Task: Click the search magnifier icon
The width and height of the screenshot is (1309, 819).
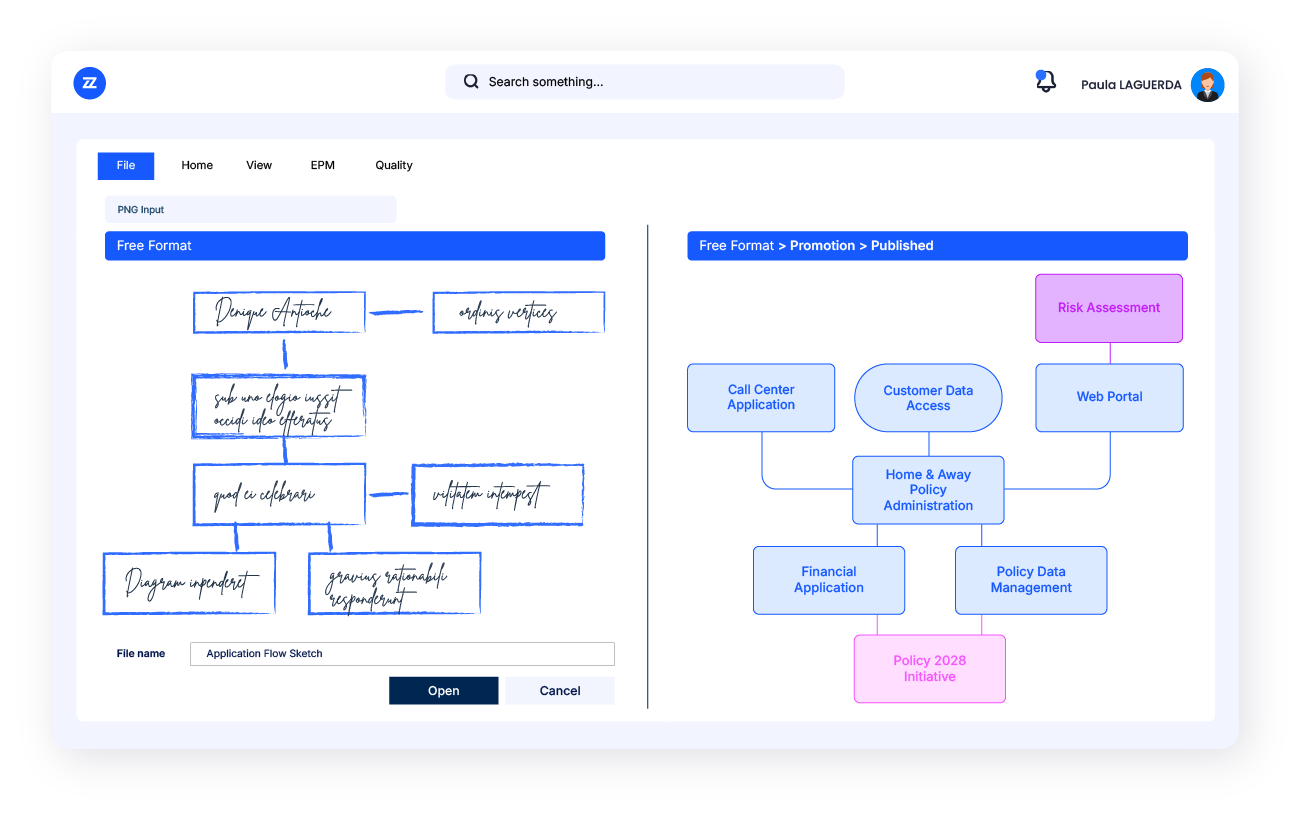Action: pos(471,81)
